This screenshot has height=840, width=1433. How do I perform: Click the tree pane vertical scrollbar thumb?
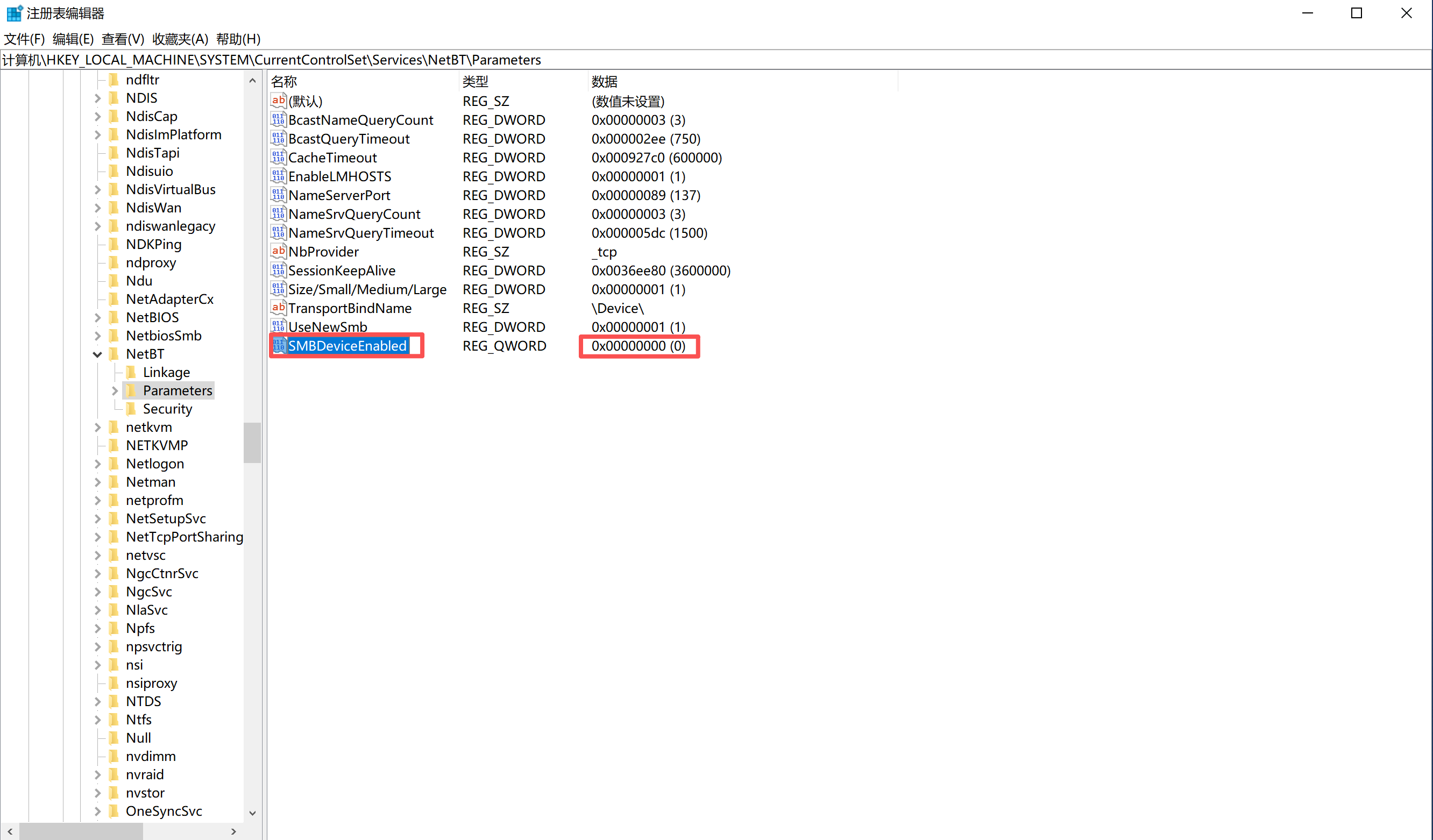(252, 442)
